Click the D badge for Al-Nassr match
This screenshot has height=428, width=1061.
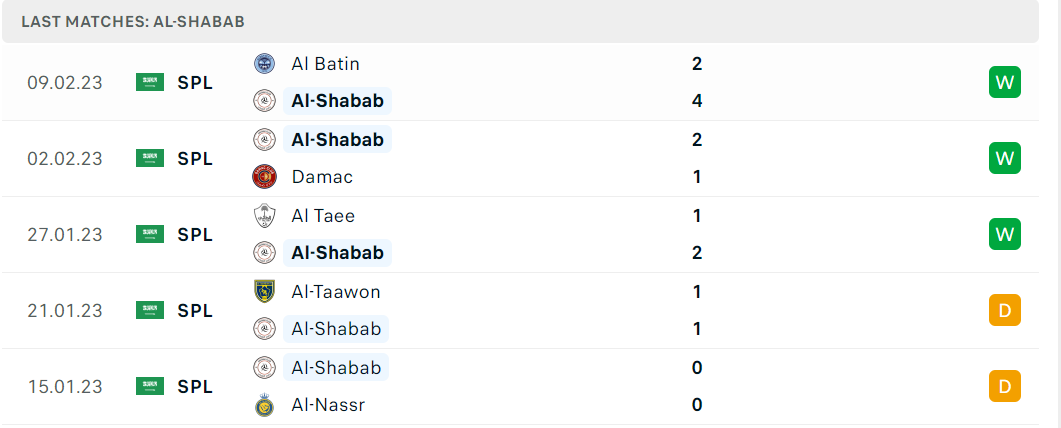[1005, 386]
